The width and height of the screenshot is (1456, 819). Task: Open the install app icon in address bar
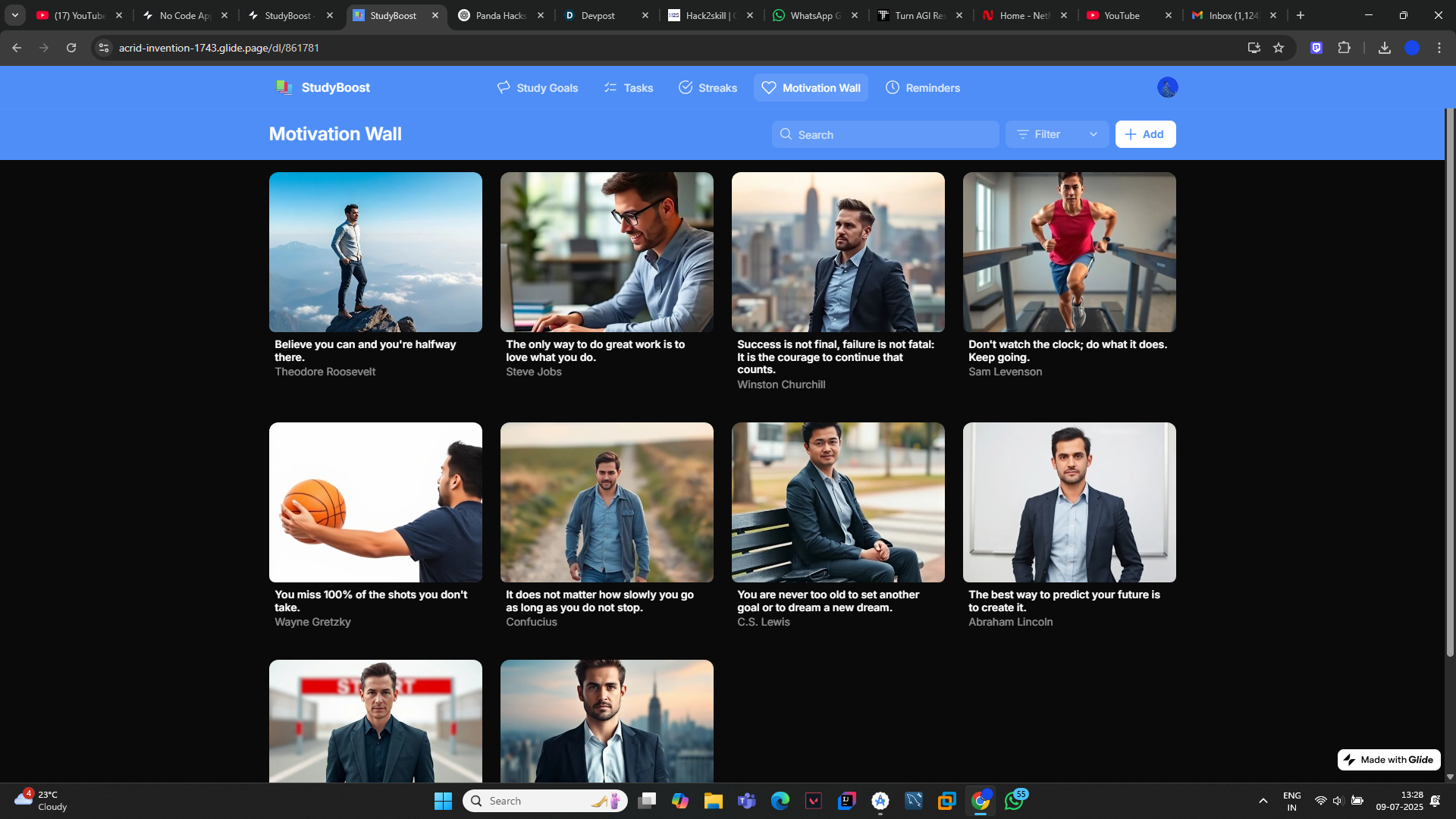(x=1254, y=48)
